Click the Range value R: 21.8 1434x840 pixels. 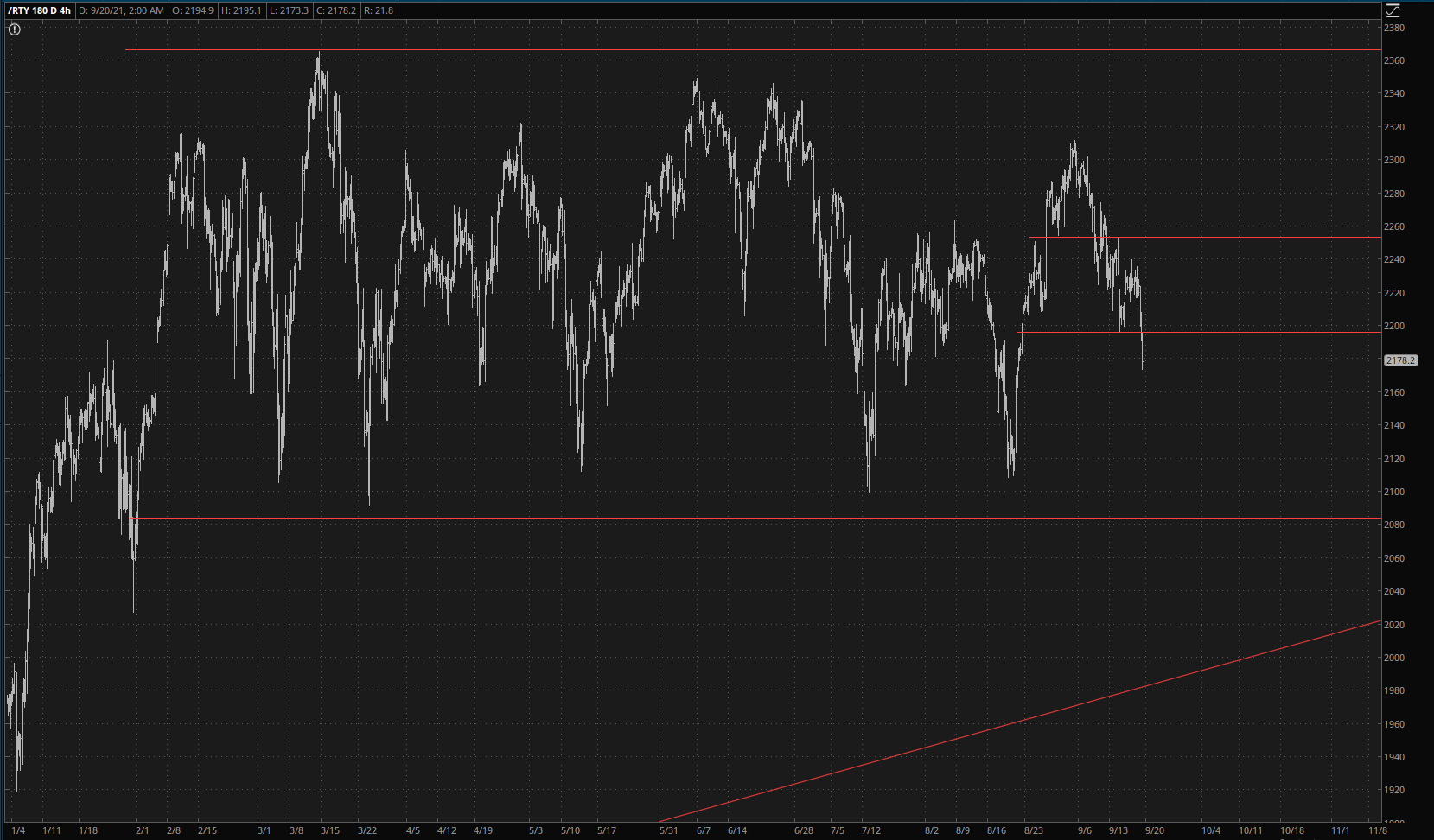[x=378, y=10]
